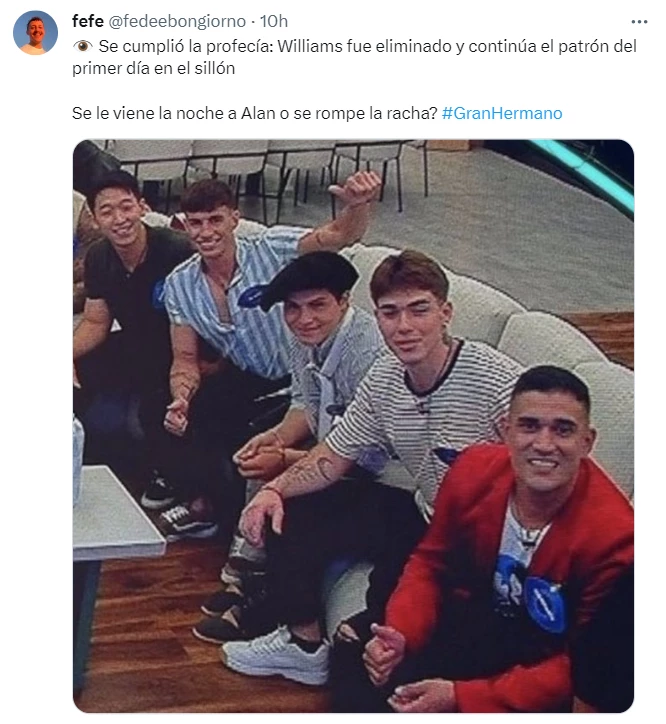Screen dimensions: 666x724
Task: Click the question line about Alan
Action: (254, 113)
